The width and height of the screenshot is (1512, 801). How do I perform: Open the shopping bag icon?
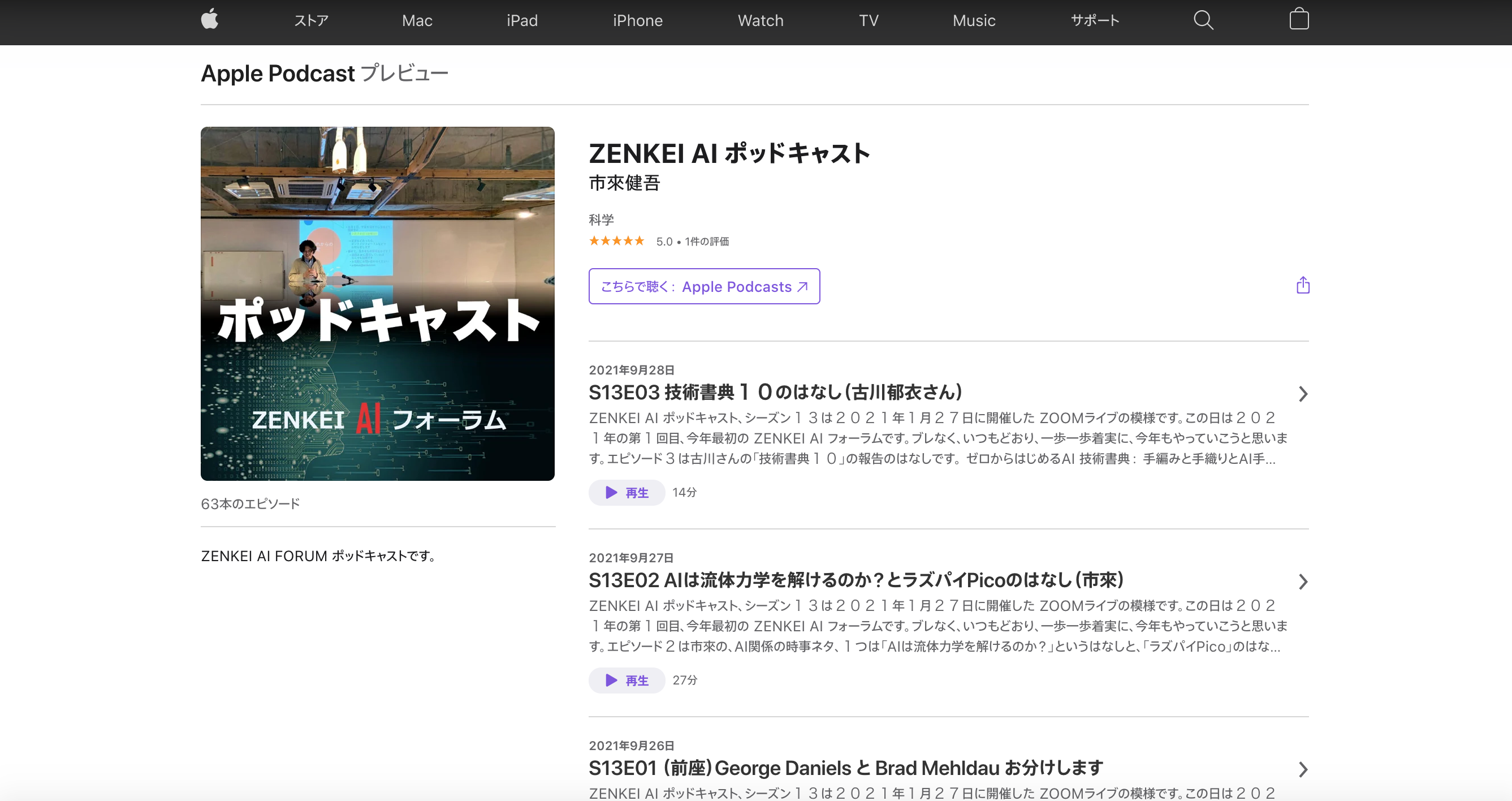(x=1299, y=19)
